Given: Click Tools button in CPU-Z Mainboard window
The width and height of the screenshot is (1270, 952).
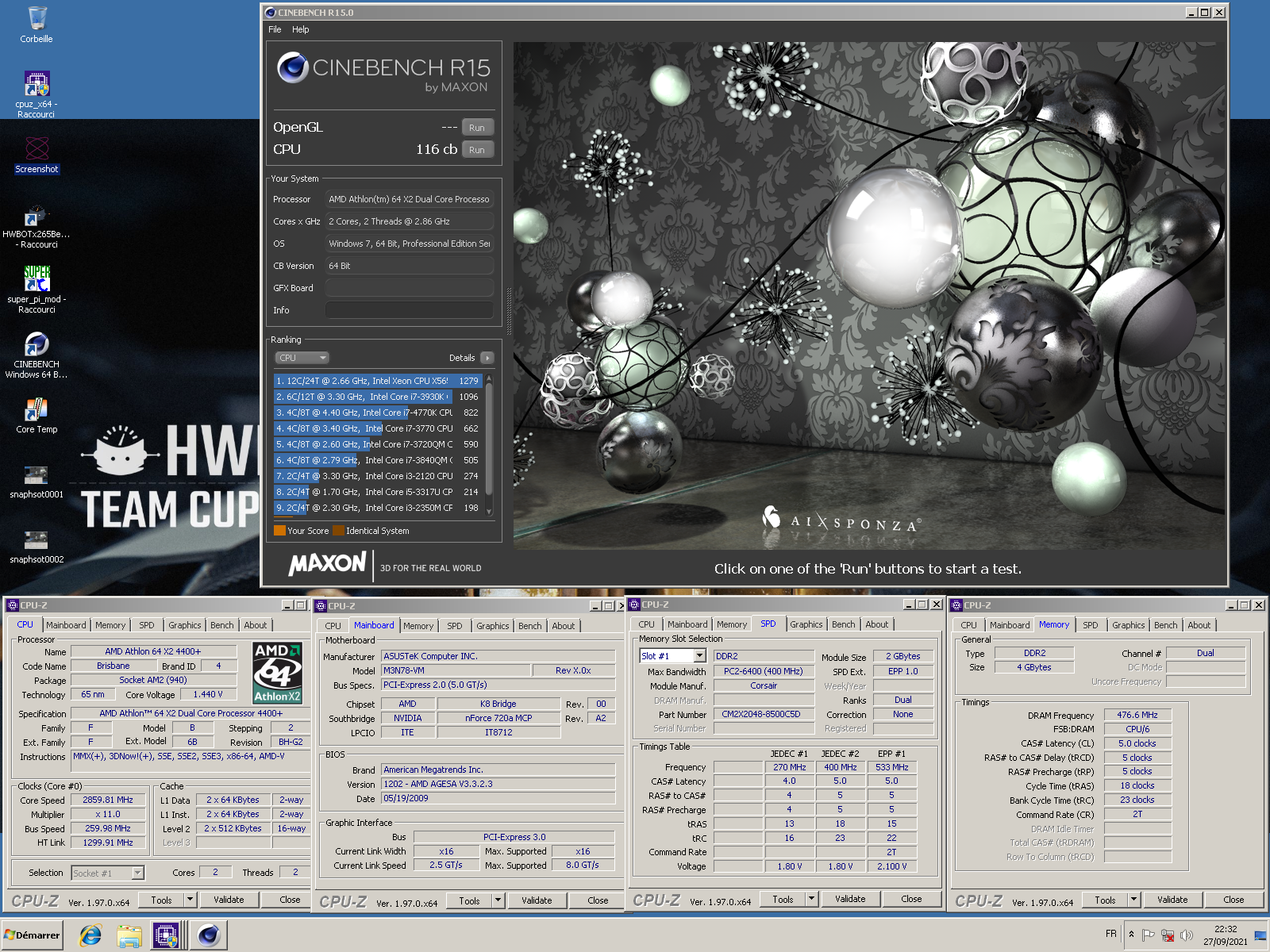Looking at the screenshot, I should (x=469, y=900).
